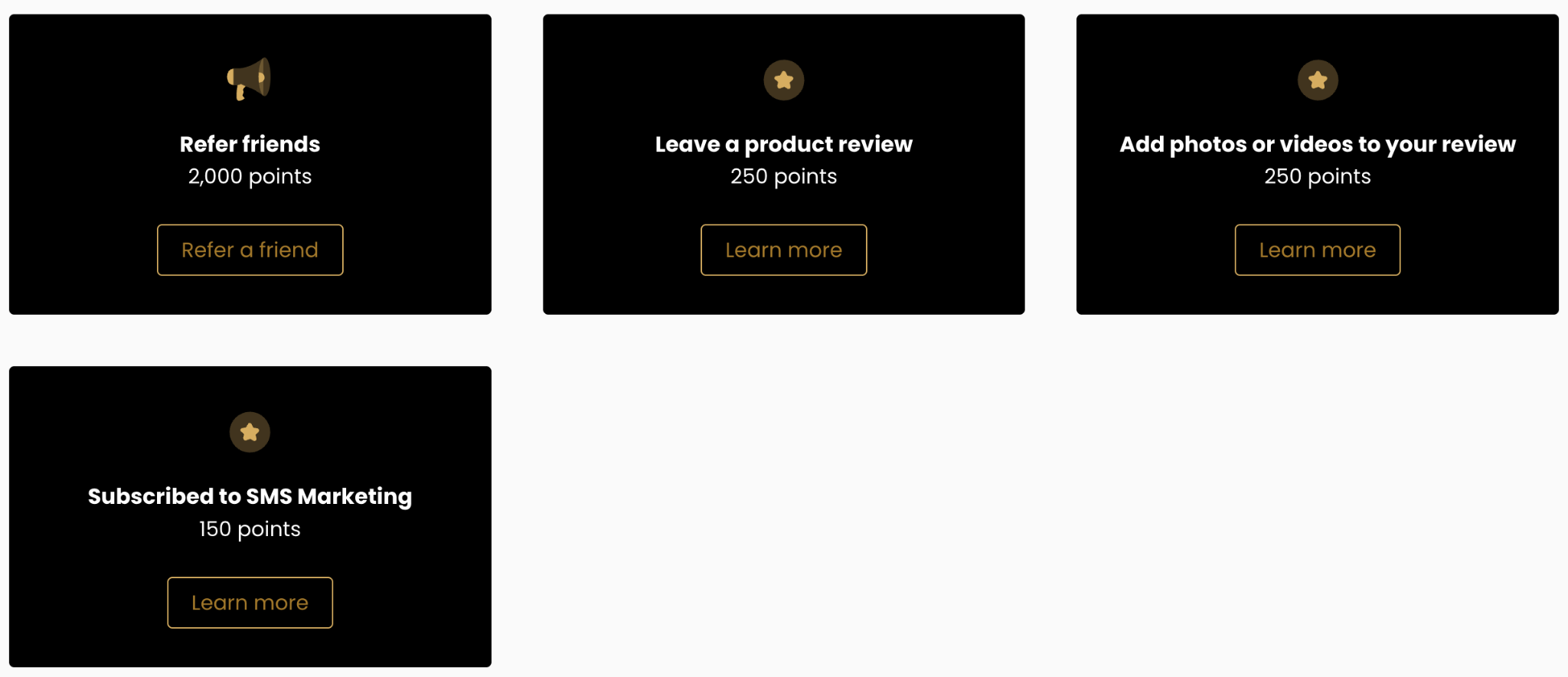Select Learn more under Add photos or videos

click(1317, 250)
